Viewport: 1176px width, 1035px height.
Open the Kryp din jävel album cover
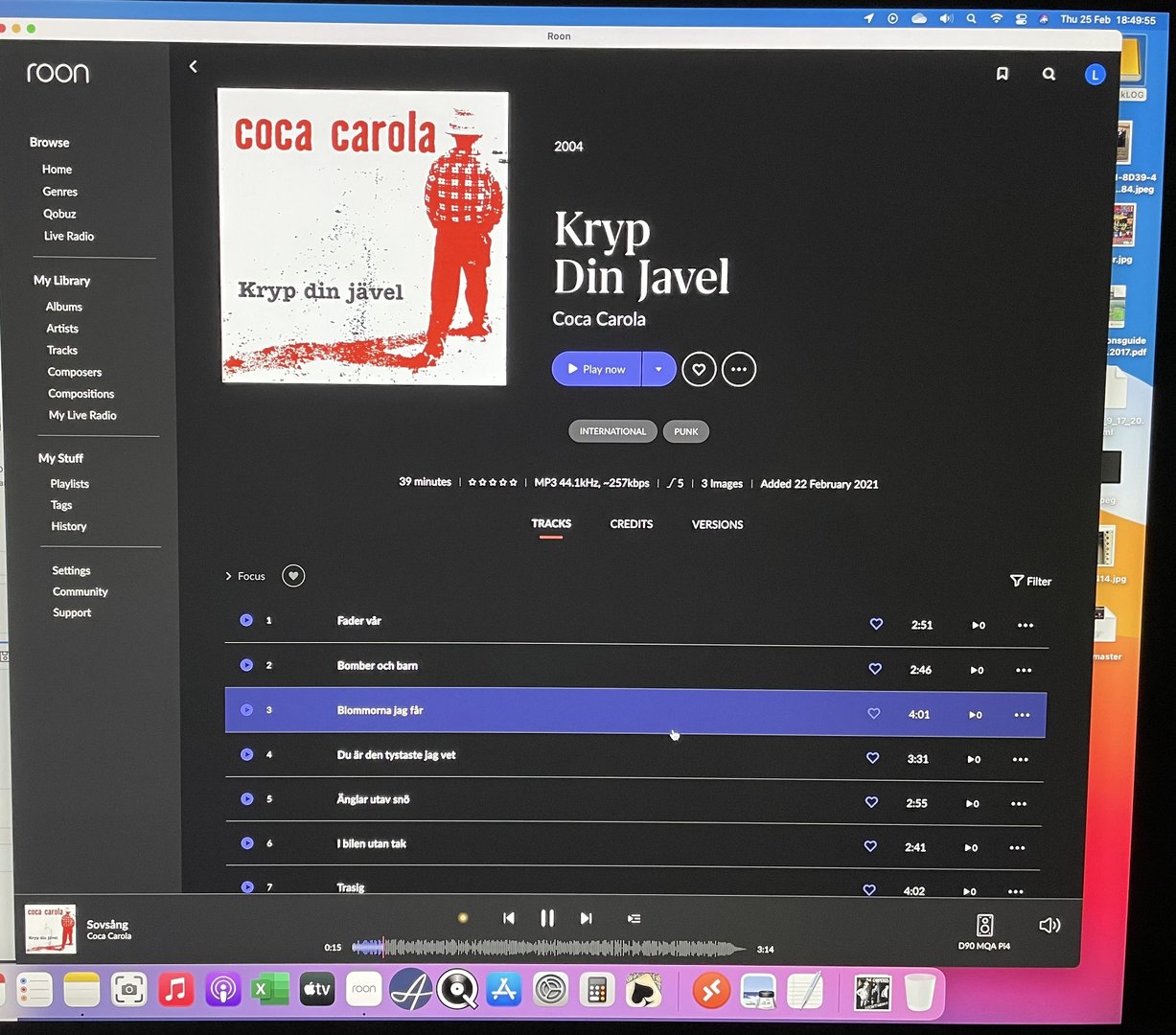(363, 237)
